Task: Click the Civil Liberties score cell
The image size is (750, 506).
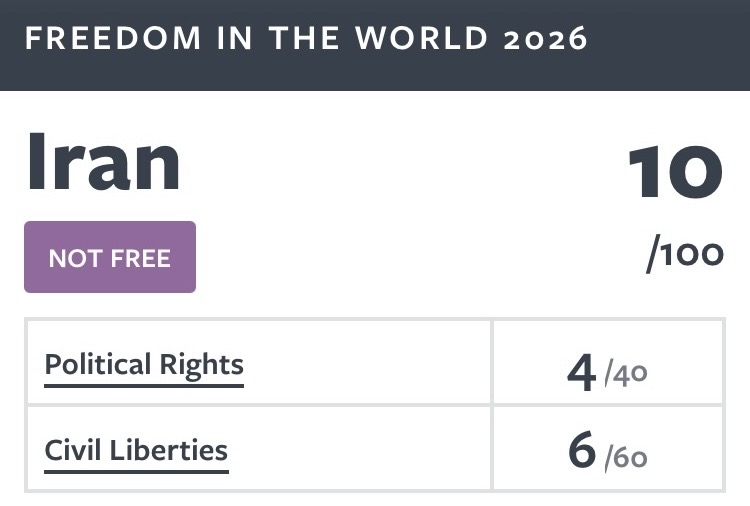Action: coord(608,448)
